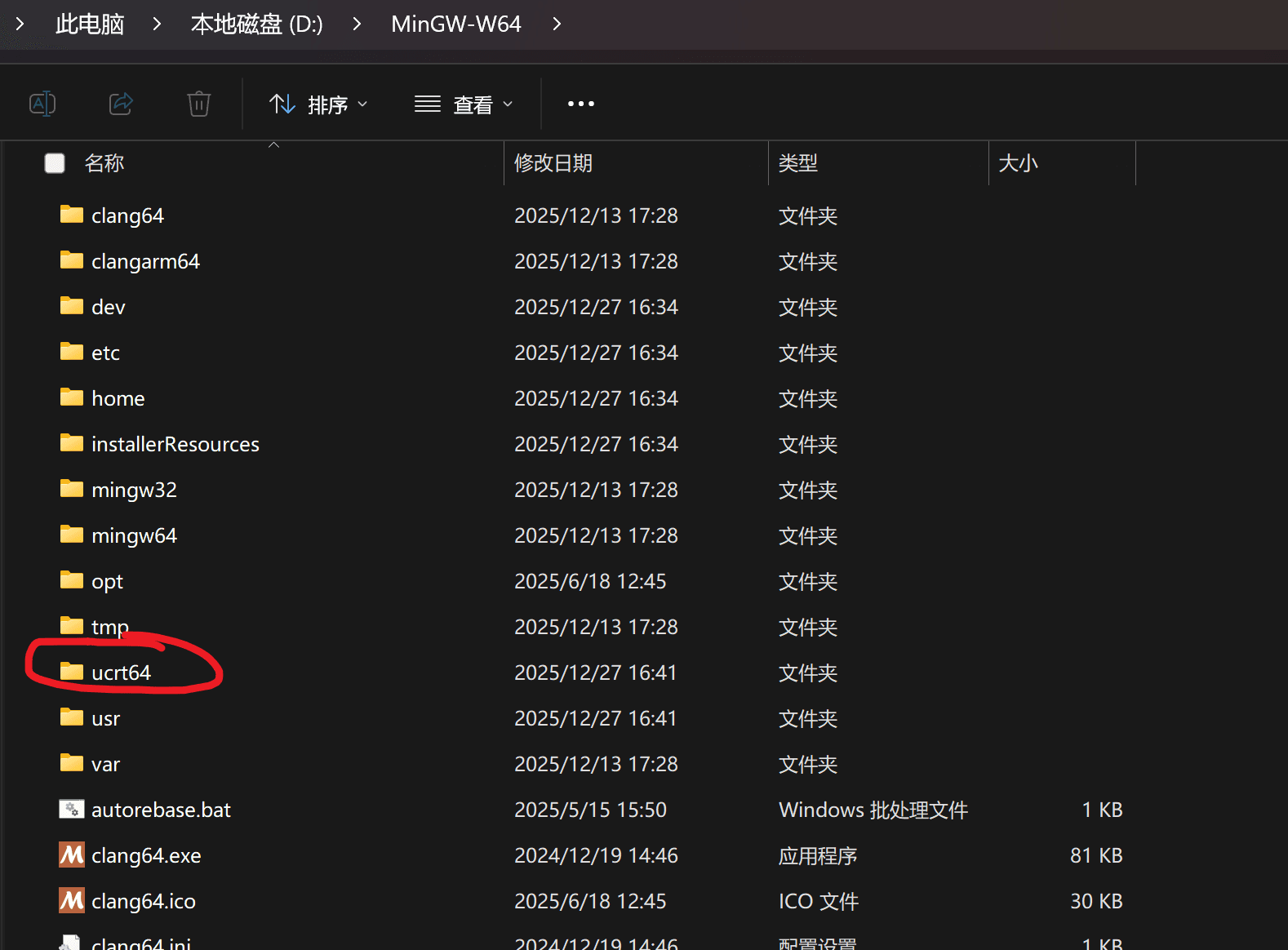The width and height of the screenshot is (1288, 950).
Task: Select the clang64.exe file name
Action: tap(146, 855)
